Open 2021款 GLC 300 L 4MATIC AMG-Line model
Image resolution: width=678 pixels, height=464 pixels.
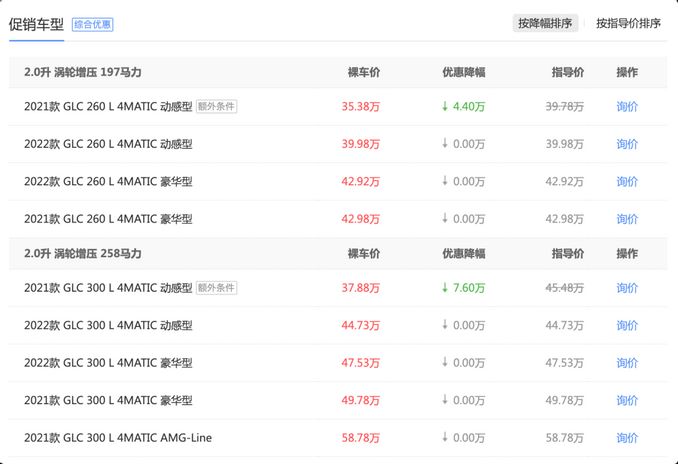click(118, 438)
